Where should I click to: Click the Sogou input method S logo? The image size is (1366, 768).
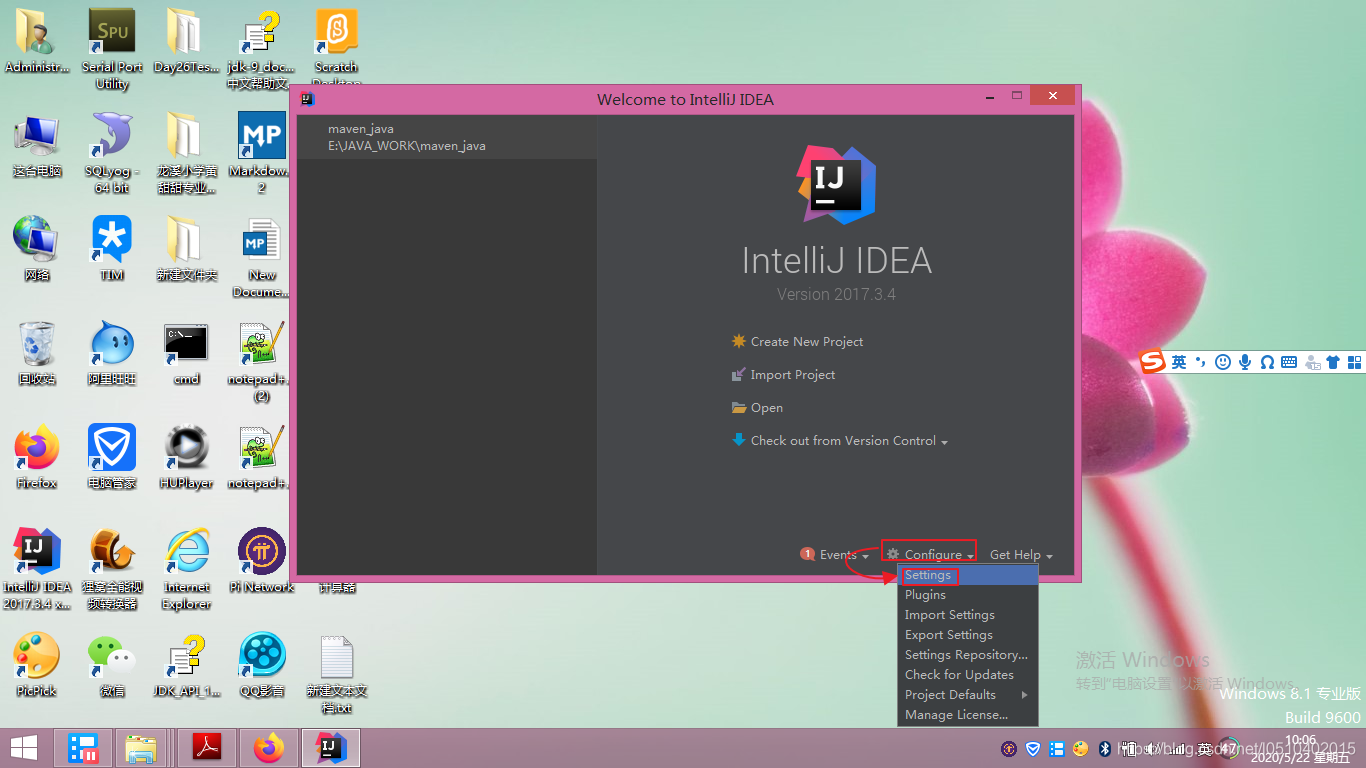click(x=1152, y=362)
